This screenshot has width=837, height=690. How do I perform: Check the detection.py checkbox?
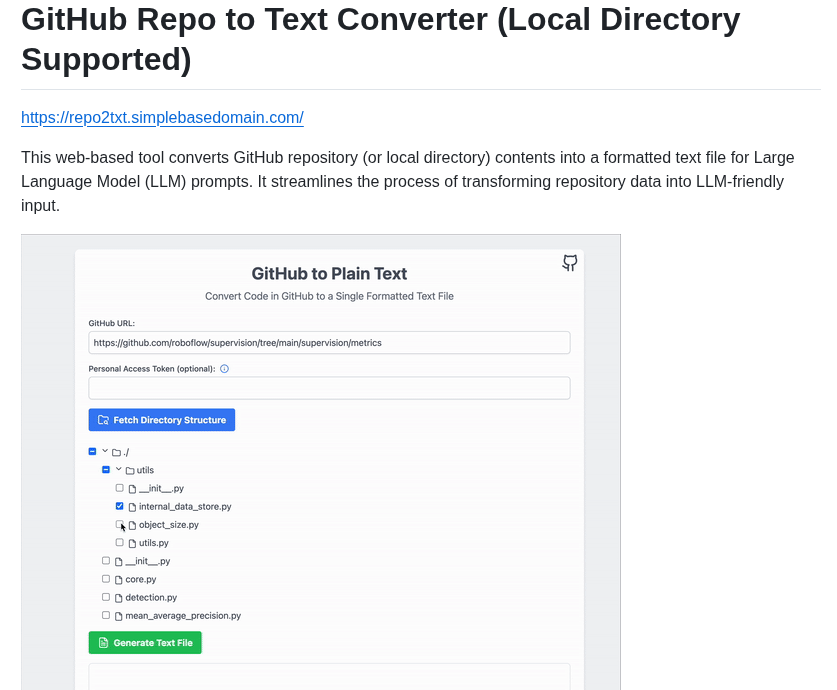tap(106, 597)
